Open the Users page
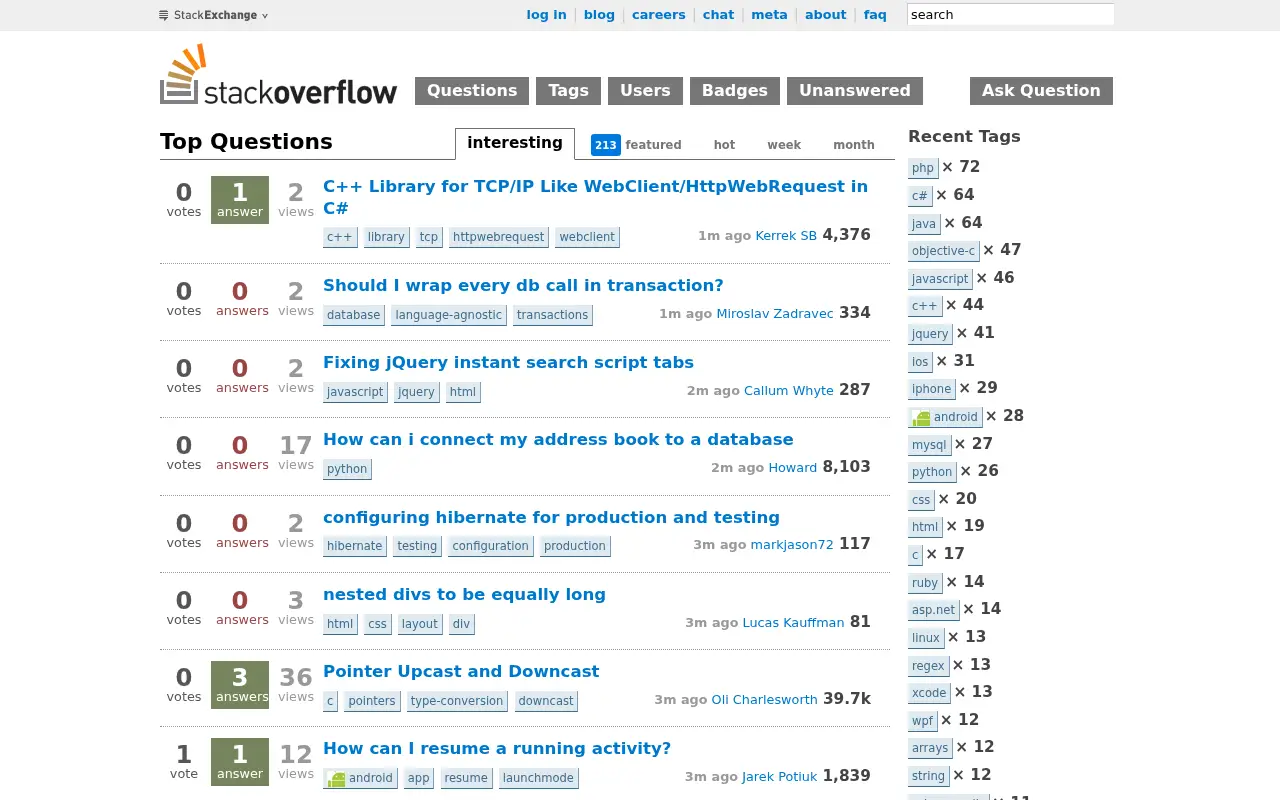The image size is (1280, 800). 645,91
